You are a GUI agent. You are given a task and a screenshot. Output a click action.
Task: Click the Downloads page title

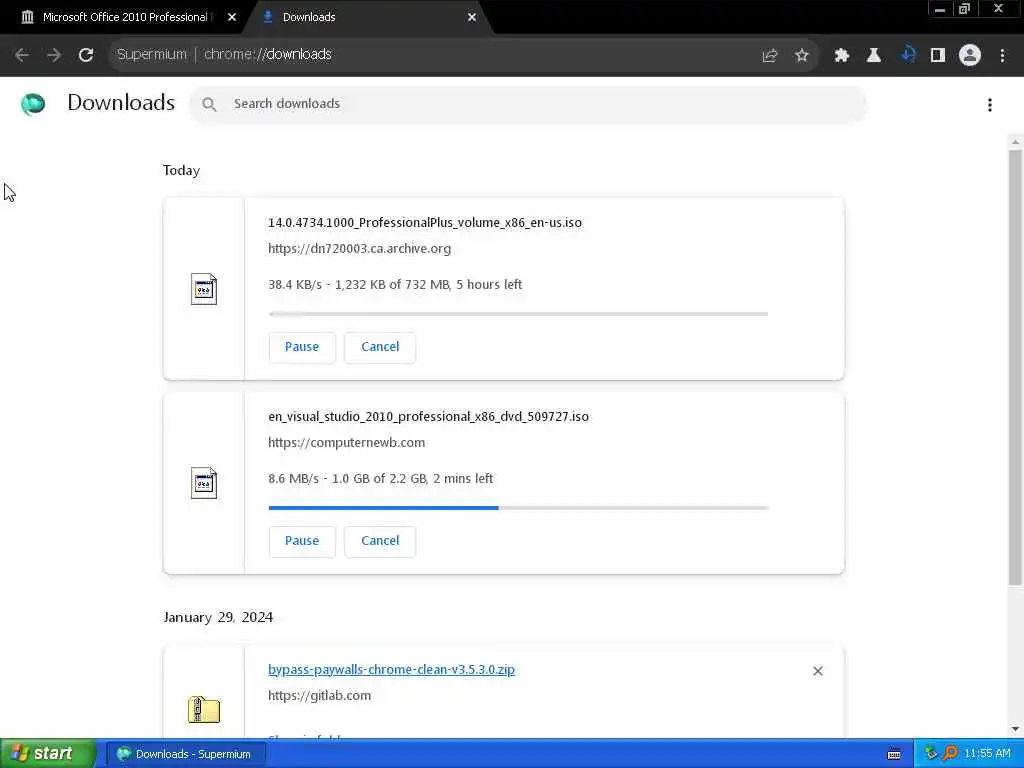coord(121,103)
